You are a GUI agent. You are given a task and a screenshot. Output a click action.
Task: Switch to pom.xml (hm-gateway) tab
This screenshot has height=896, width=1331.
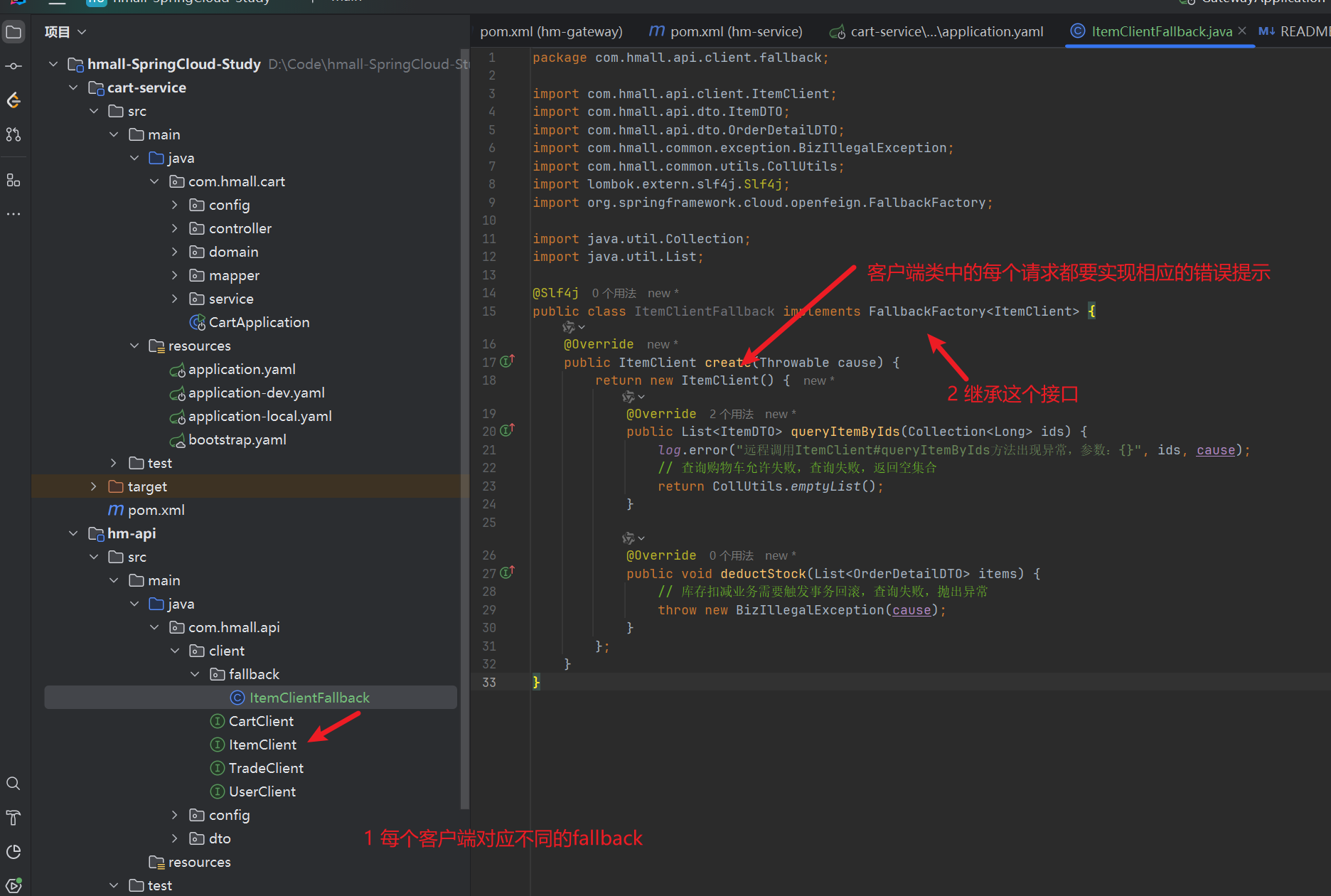point(551,32)
